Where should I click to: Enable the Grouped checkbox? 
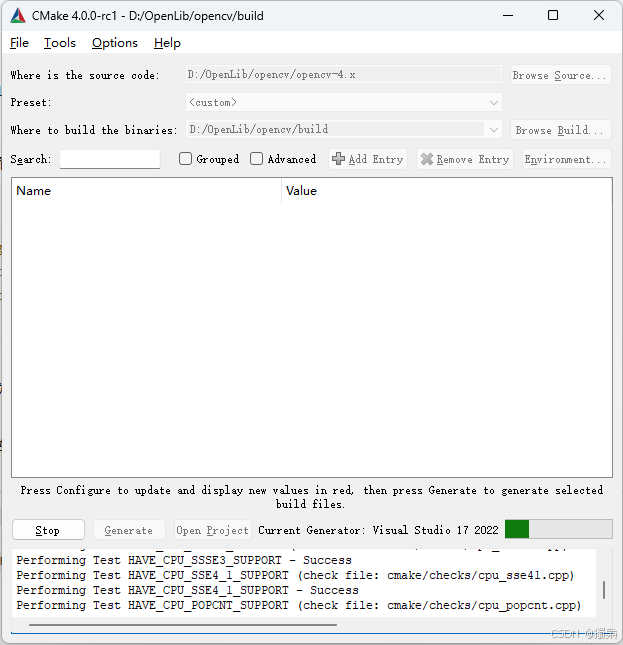[x=185, y=159]
